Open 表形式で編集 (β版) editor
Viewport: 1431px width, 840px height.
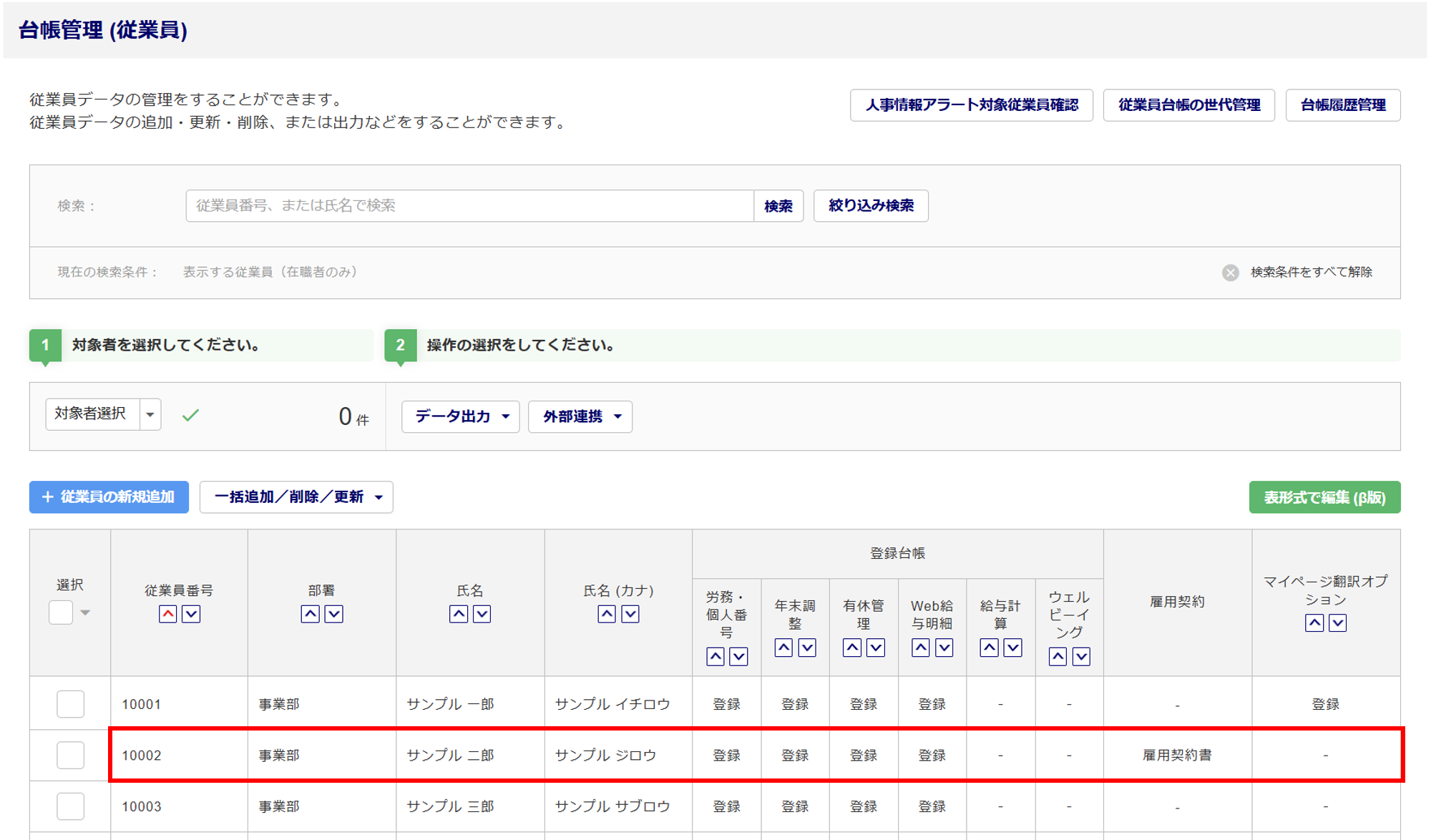(x=1324, y=497)
